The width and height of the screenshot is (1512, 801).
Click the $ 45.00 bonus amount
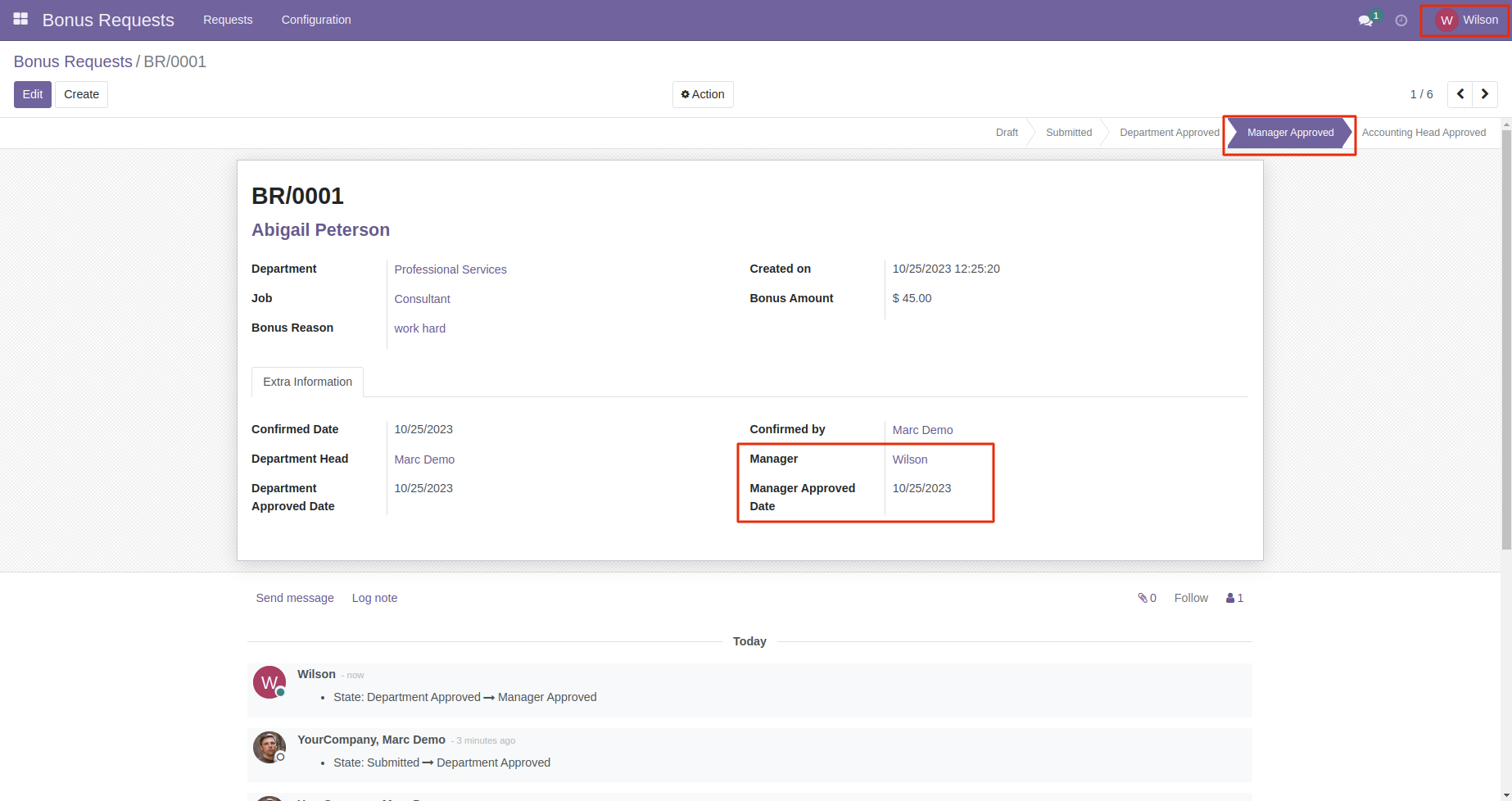pyautogui.click(x=912, y=298)
